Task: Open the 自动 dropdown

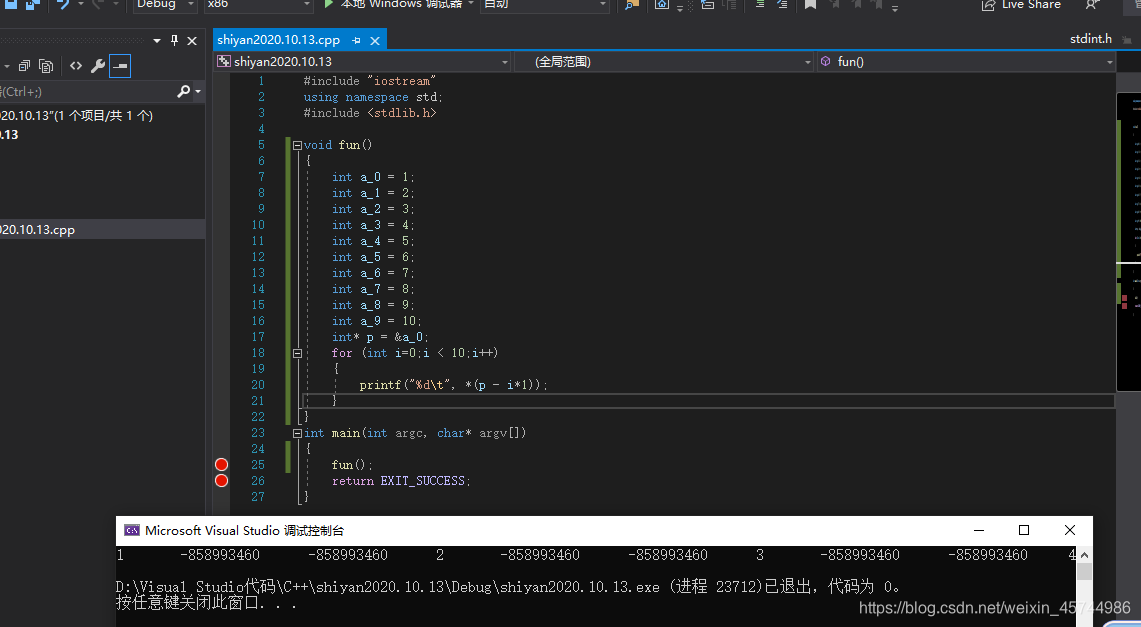Action: click(544, 4)
